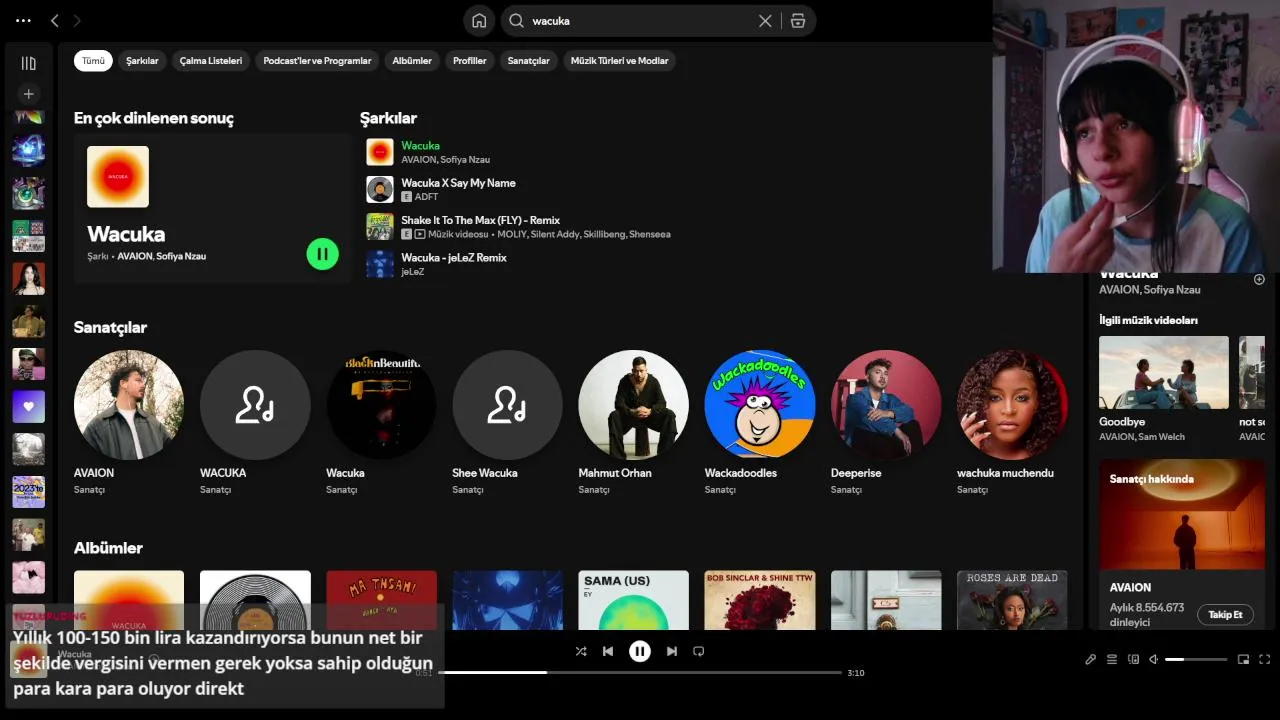The height and width of the screenshot is (720, 1280).
Task: Open the Goodbye music video thumbnail
Action: pyautogui.click(x=1164, y=372)
